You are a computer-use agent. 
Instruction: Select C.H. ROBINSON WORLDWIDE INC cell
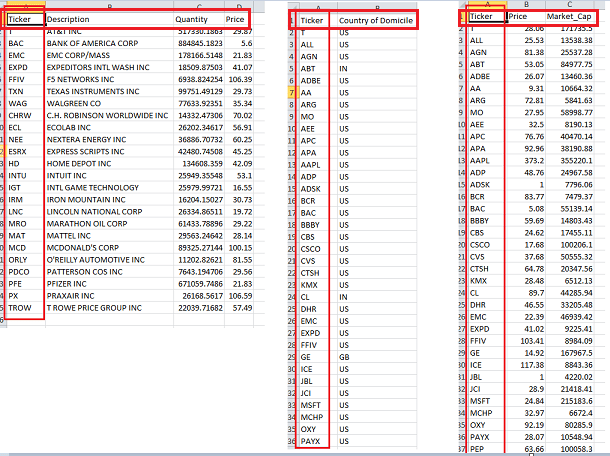tap(109, 116)
